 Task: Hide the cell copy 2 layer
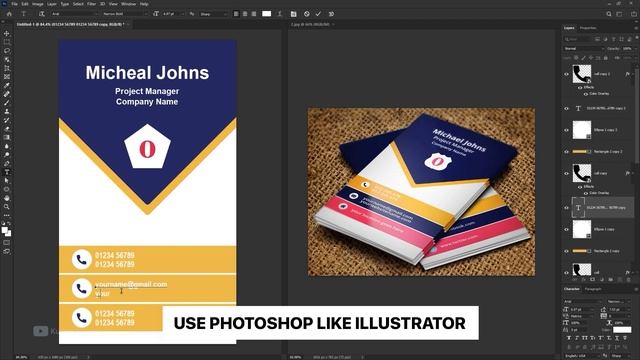click(x=567, y=74)
